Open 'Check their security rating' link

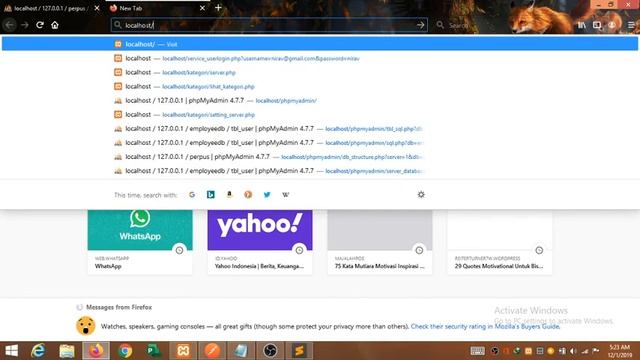click(485, 327)
